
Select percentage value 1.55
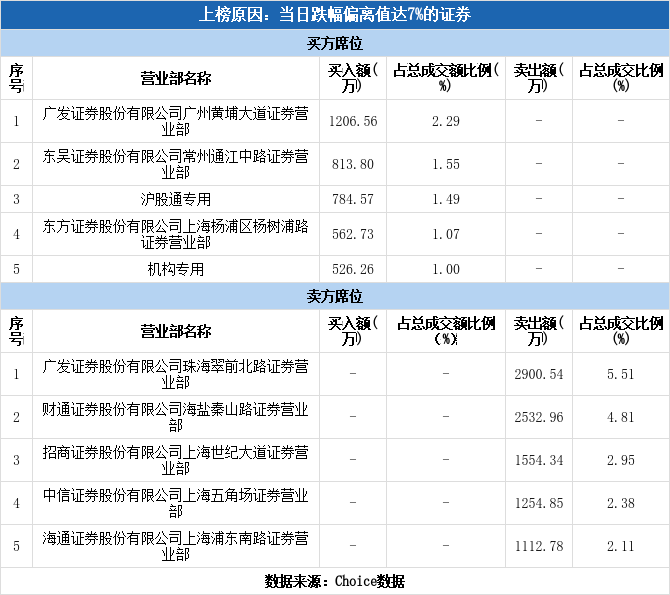click(x=446, y=164)
